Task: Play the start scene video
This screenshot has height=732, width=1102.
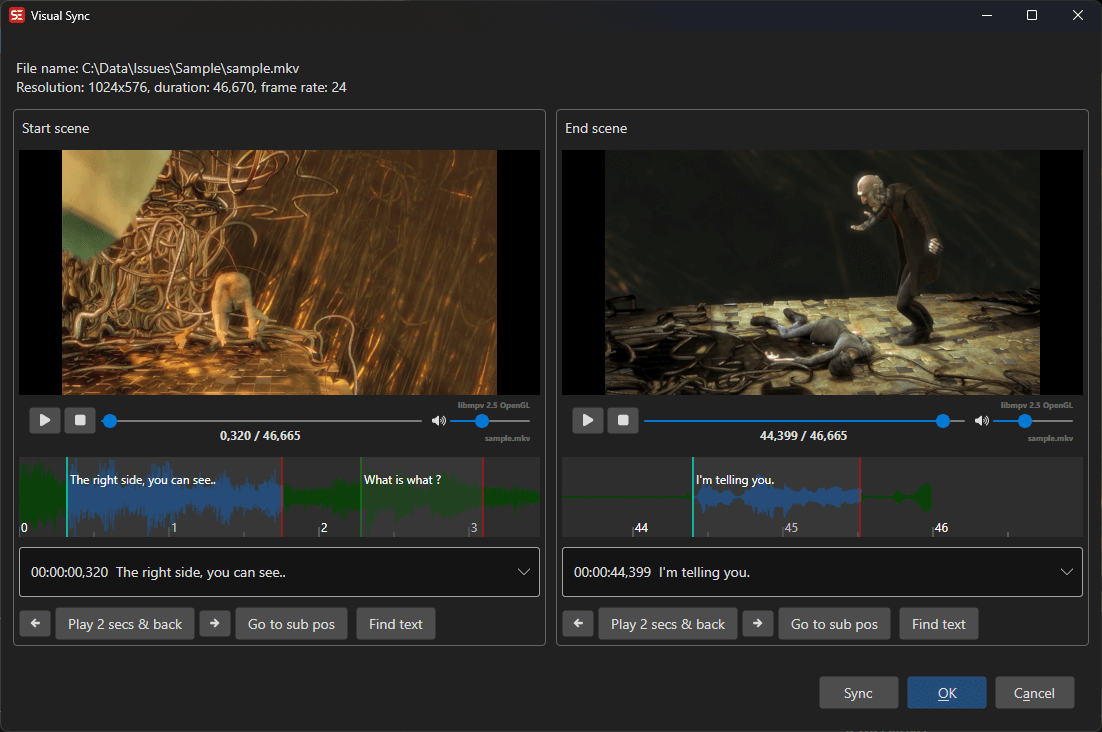Action: click(x=44, y=420)
